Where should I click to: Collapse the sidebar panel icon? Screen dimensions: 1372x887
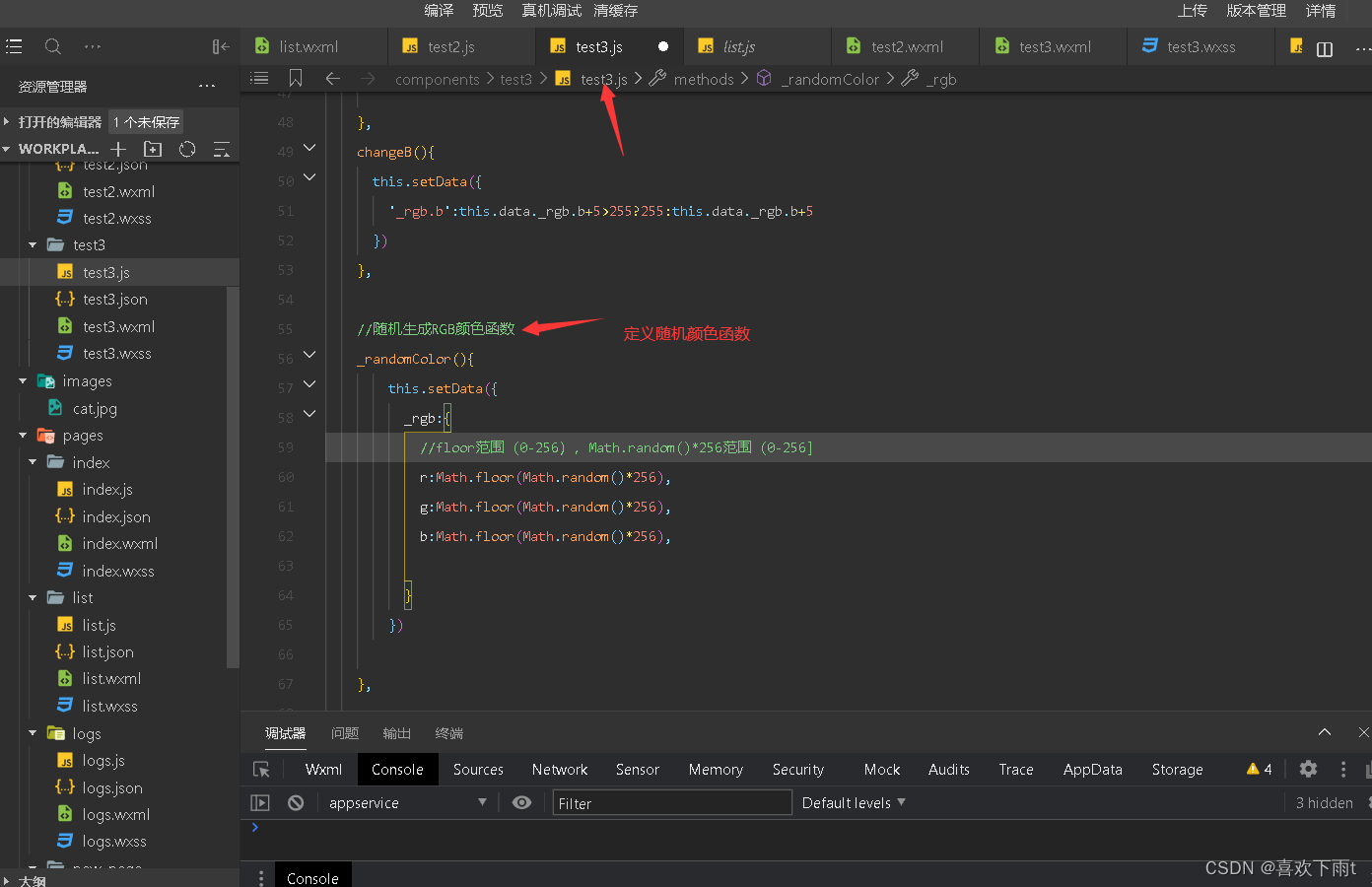coord(221,46)
